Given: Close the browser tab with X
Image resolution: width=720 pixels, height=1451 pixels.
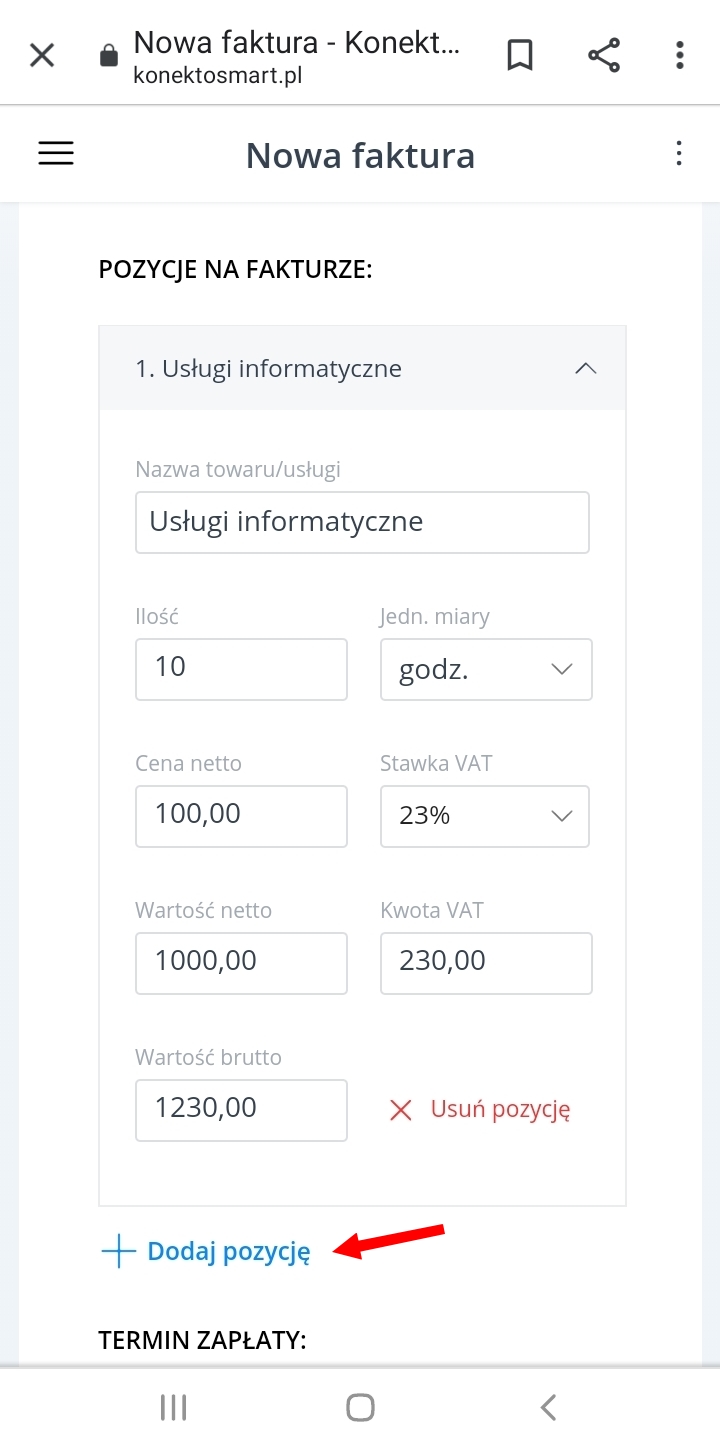Looking at the screenshot, I should [42, 54].
